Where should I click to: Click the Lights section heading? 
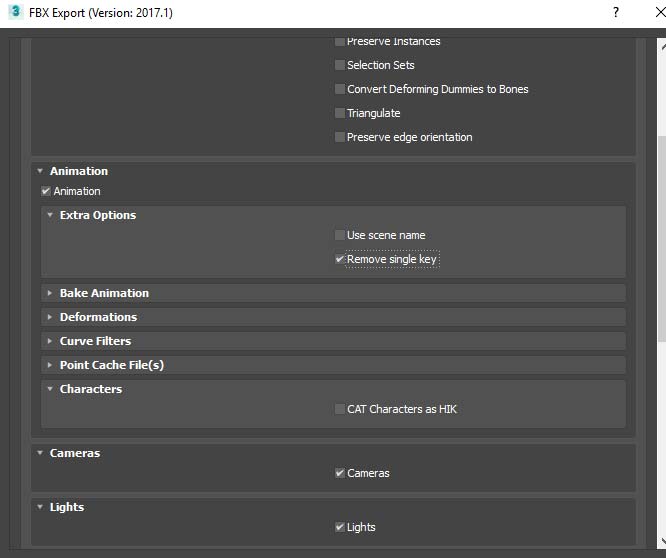[67, 507]
